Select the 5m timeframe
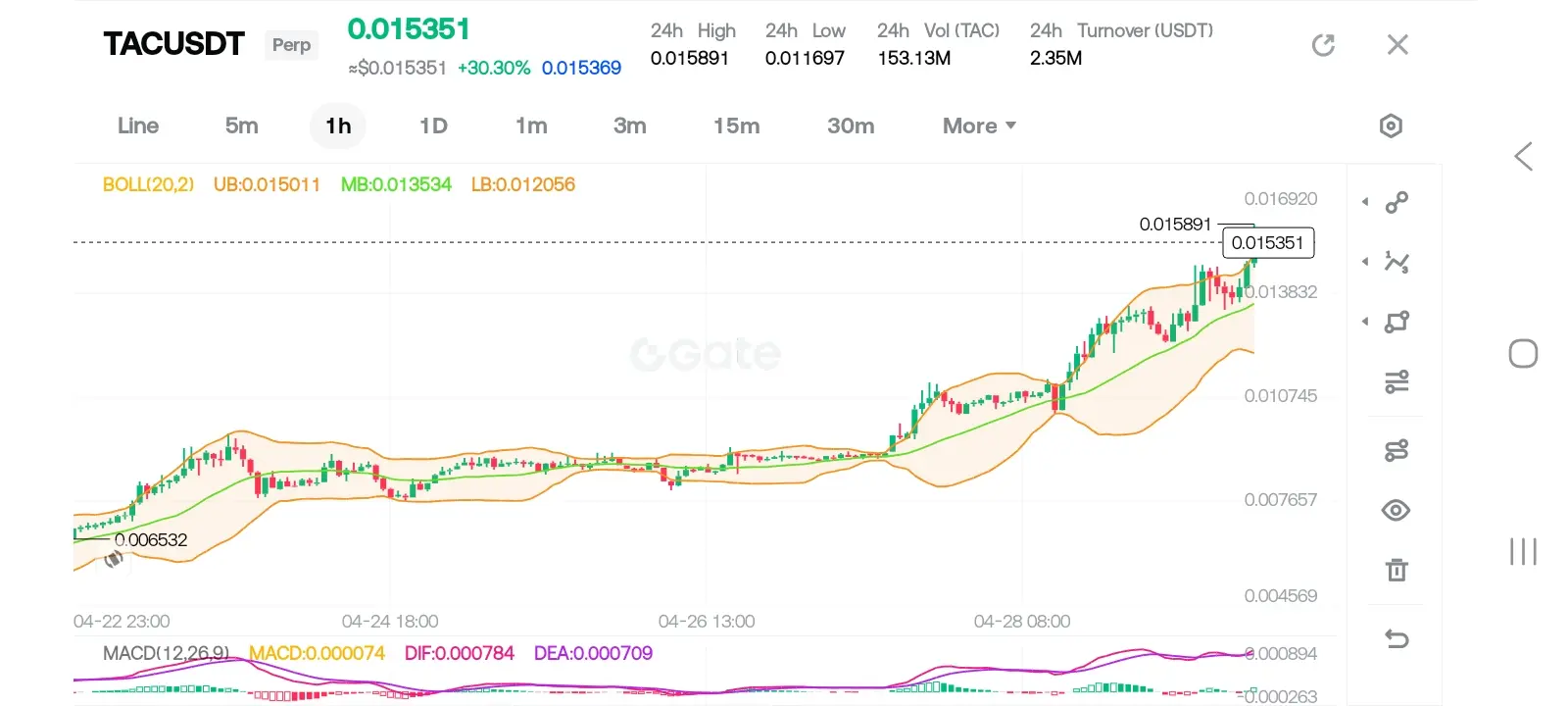Image resolution: width=1568 pixels, height=706 pixels. tap(242, 126)
